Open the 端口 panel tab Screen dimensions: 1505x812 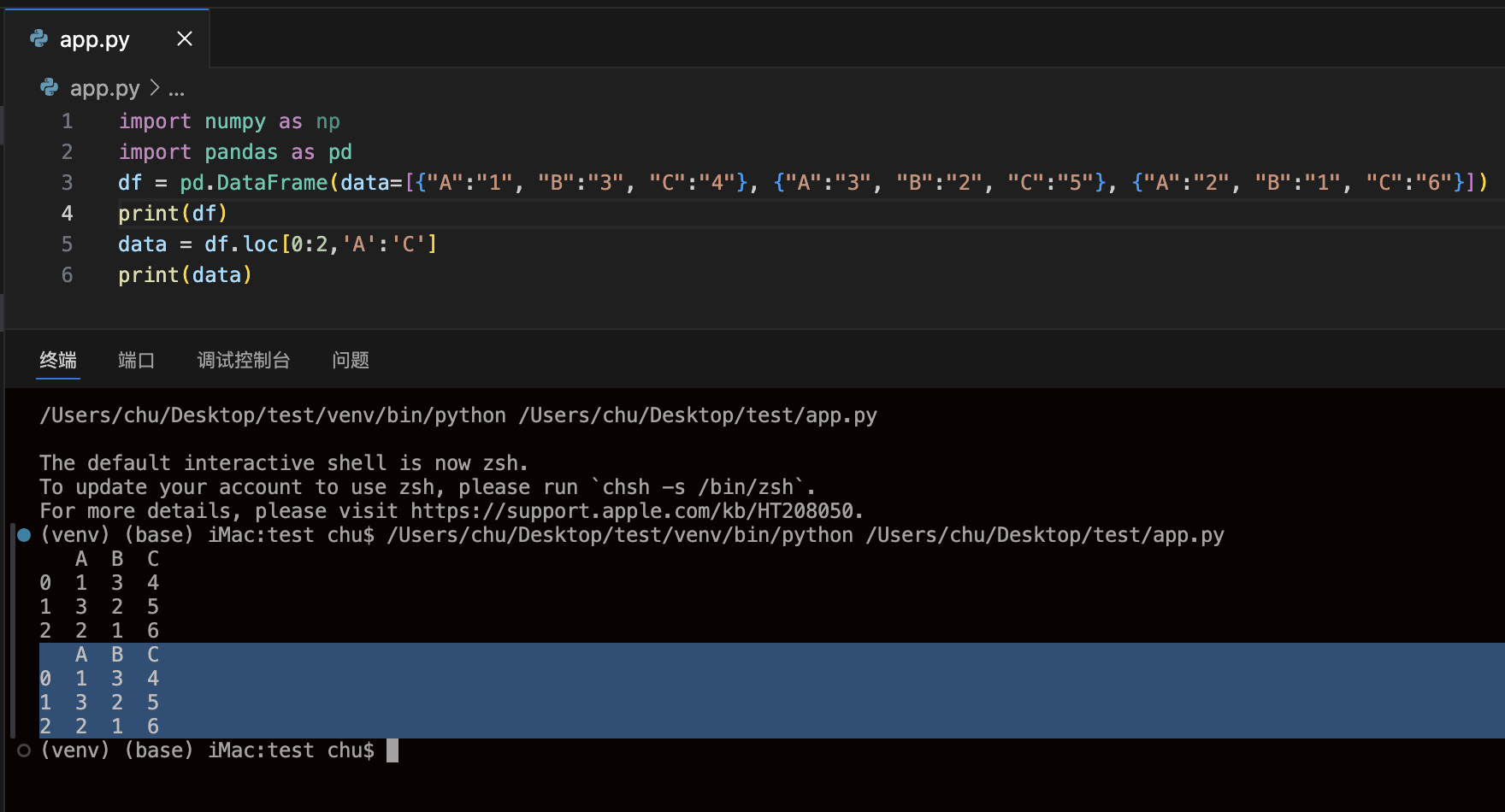pyautogui.click(x=136, y=360)
